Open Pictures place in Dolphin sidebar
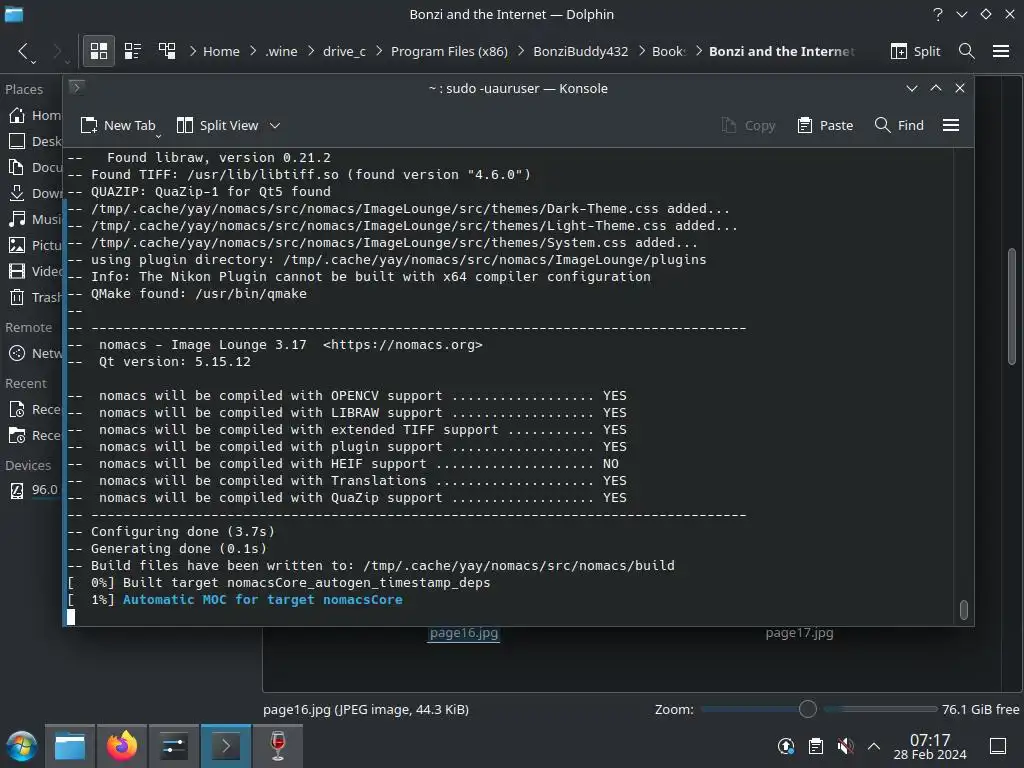 pos(35,245)
